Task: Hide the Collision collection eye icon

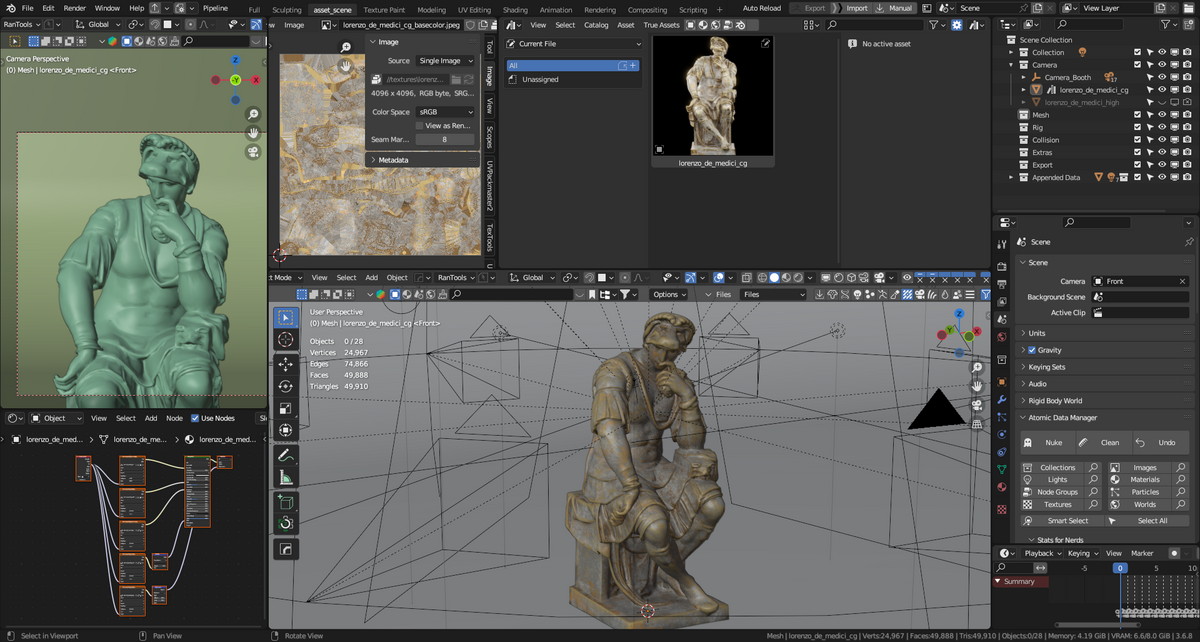Action: click(x=1161, y=140)
